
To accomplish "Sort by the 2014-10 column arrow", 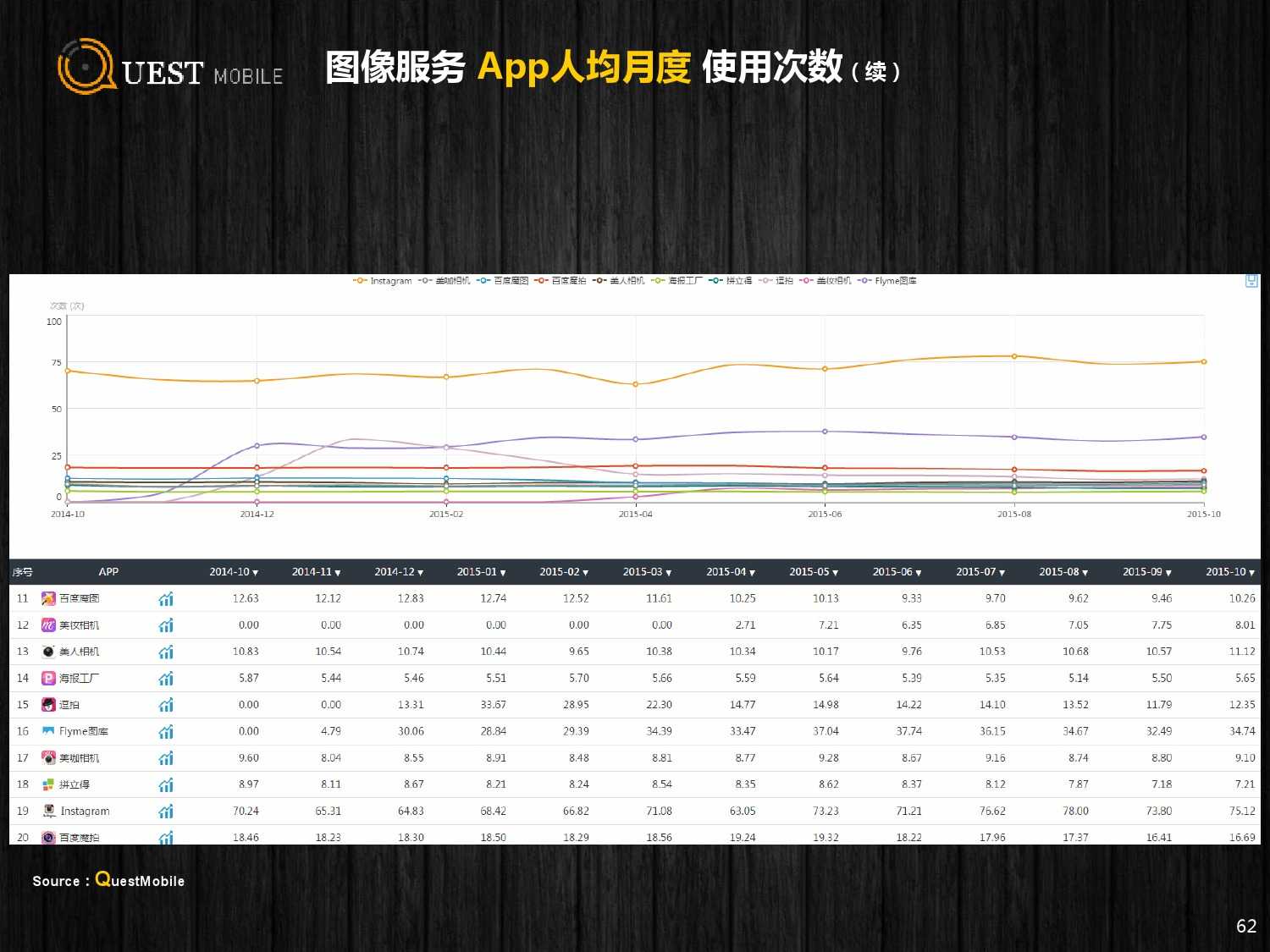I will click(235, 572).
